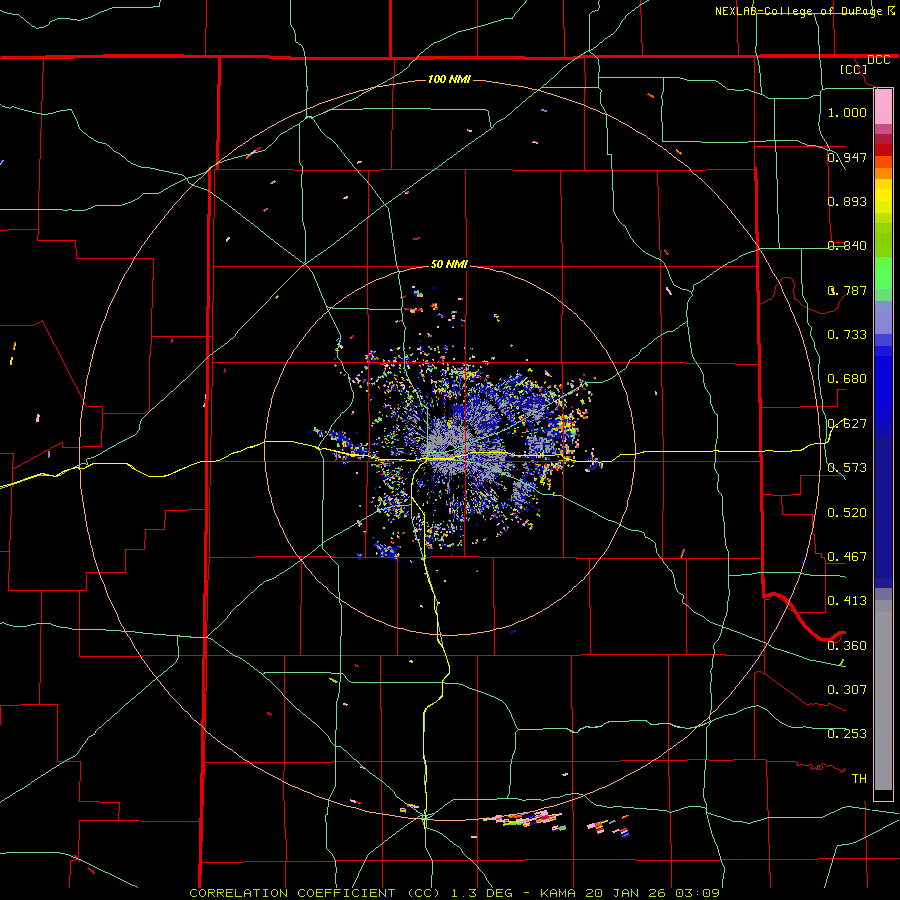Select the 0.627 legend value

tap(847, 423)
